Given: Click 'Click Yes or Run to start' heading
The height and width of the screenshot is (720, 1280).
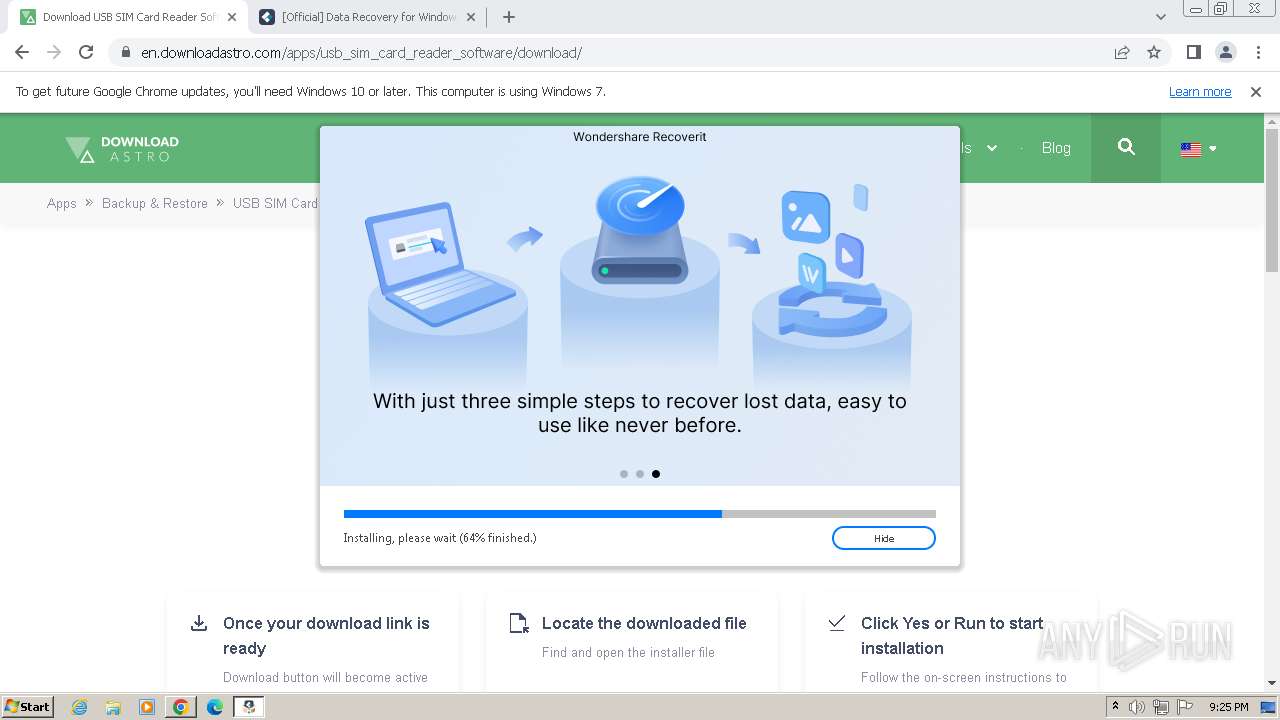Looking at the screenshot, I should (x=952, y=635).
